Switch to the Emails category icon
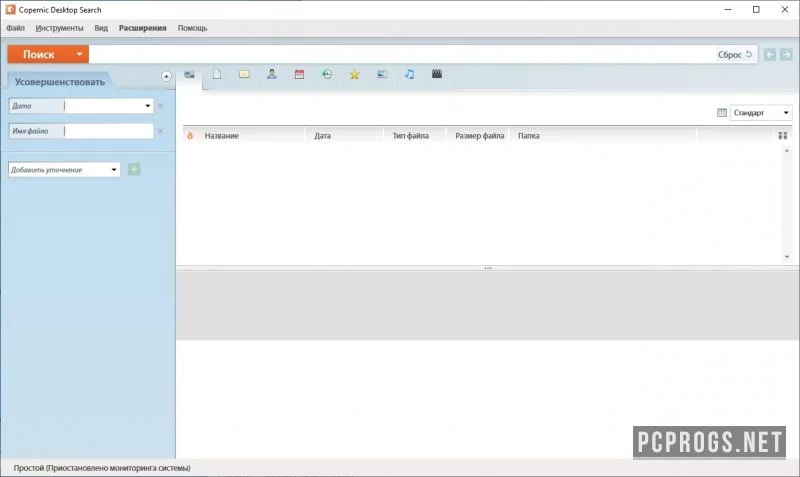Image resolution: width=800 pixels, height=477 pixels. click(x=244, y=74)
